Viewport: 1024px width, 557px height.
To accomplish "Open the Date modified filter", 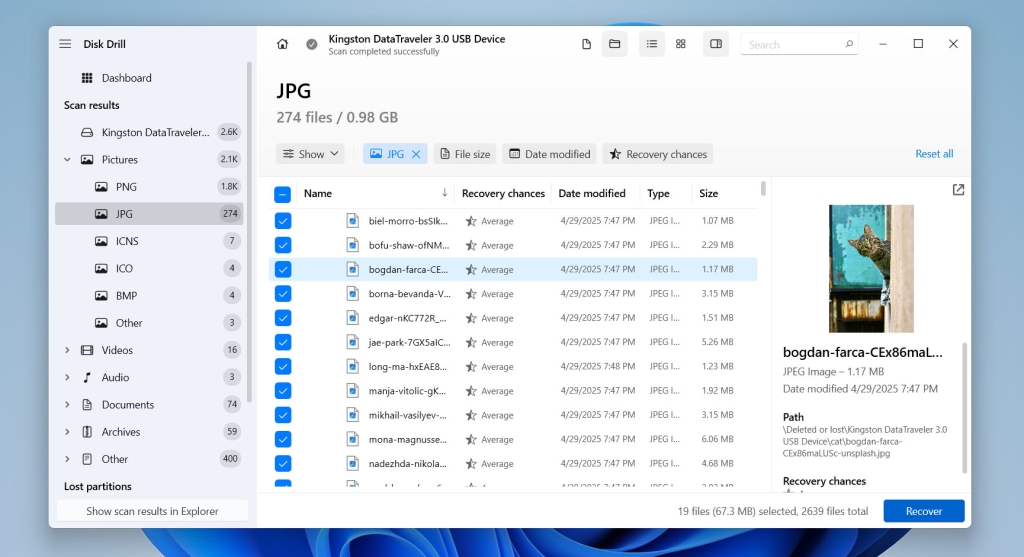I will 550,154.
